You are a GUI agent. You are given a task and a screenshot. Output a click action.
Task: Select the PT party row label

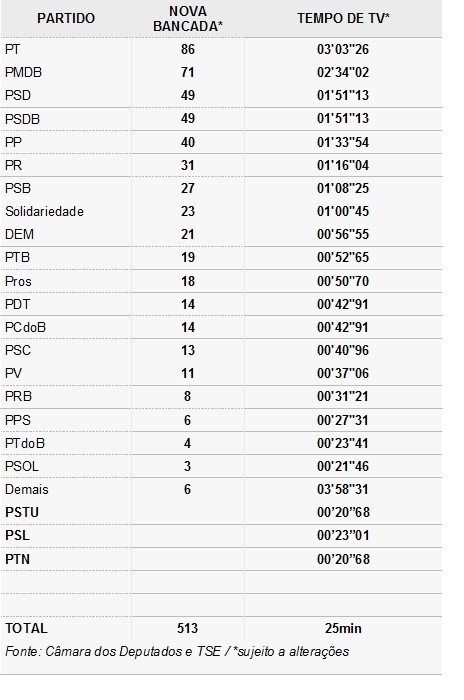(x=13, y=49)
